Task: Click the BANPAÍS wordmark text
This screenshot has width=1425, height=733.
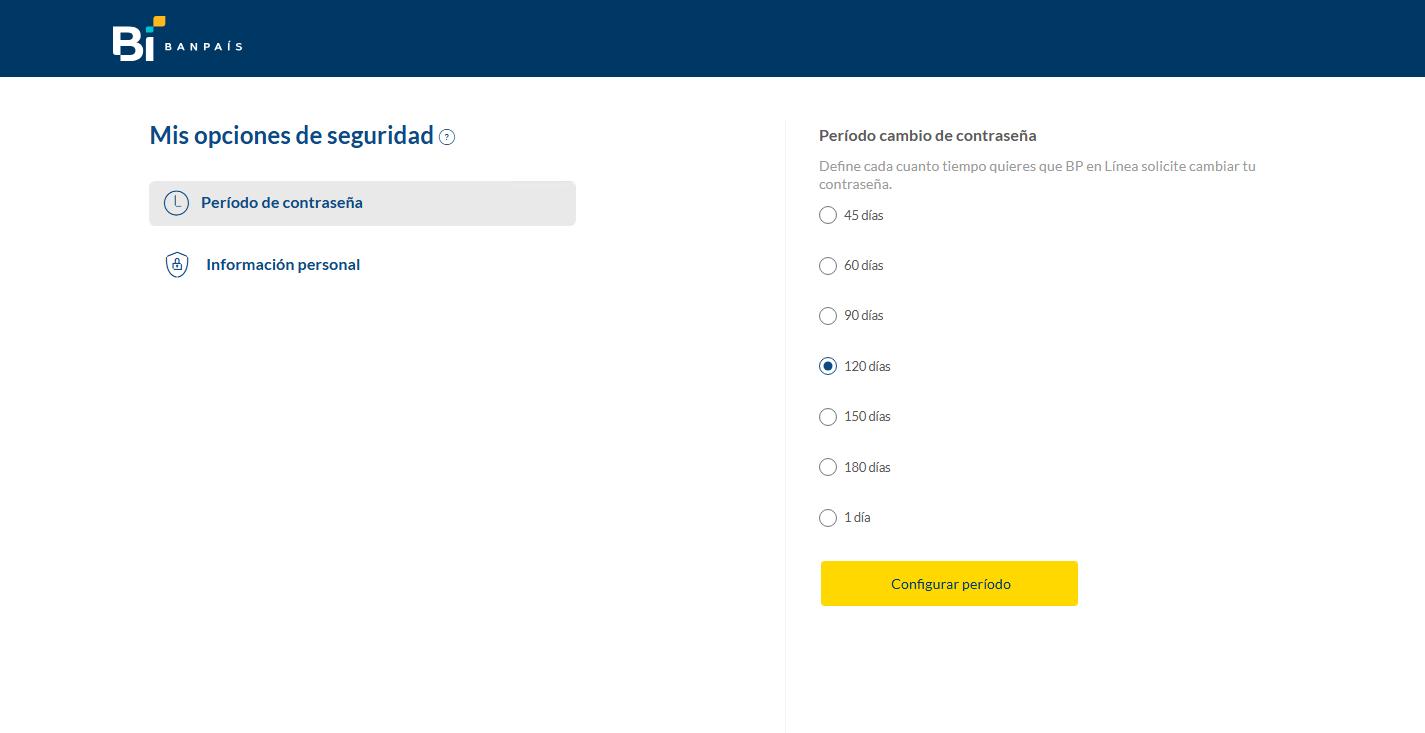Action: [x=203, y=46]
